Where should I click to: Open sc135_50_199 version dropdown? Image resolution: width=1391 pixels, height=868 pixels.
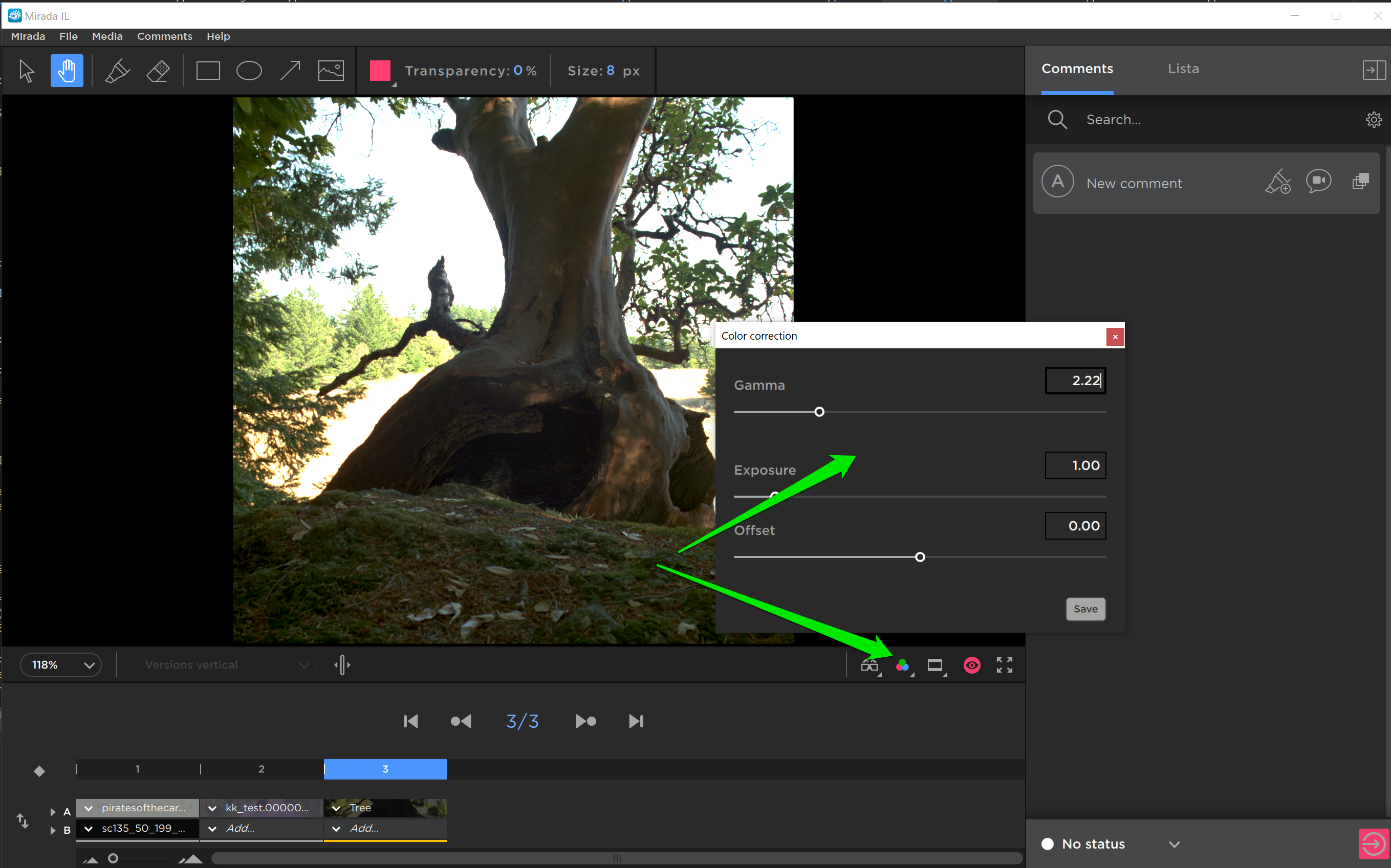click(89, 829)
